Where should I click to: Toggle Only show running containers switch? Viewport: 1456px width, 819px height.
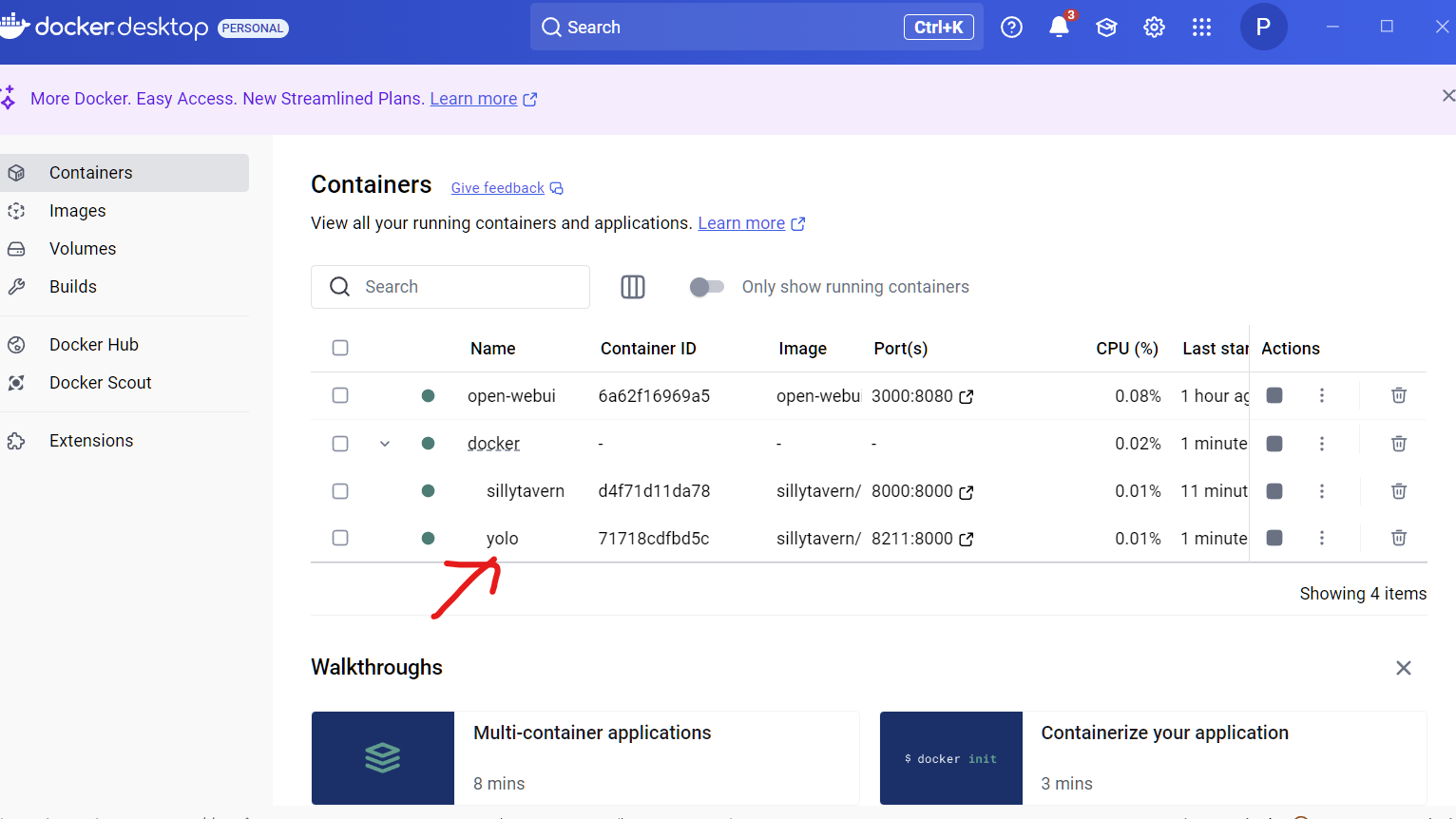pyautogui.click(x=707, y=287)
